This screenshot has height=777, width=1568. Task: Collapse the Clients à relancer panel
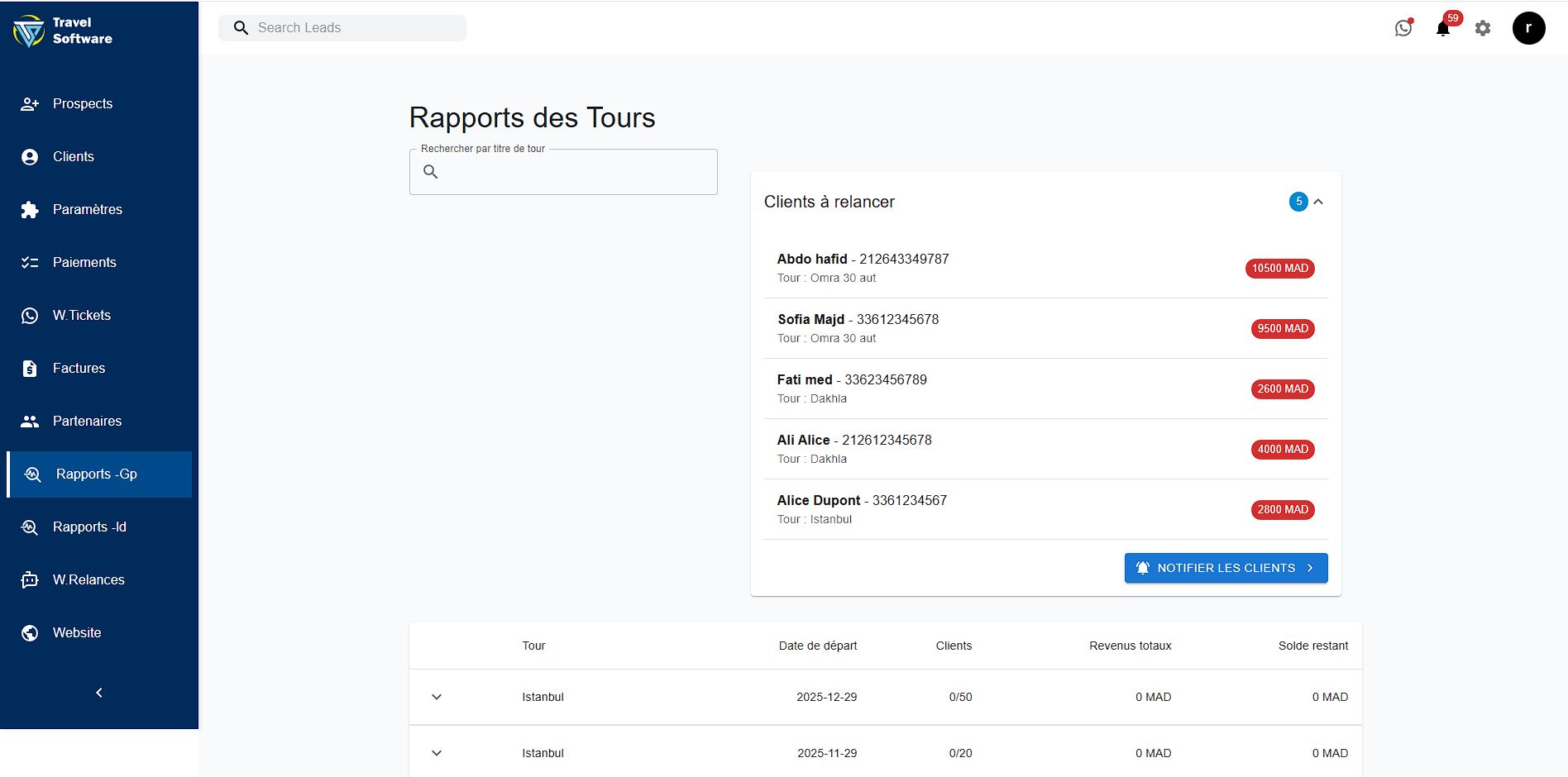click(x=1320, y=201)
